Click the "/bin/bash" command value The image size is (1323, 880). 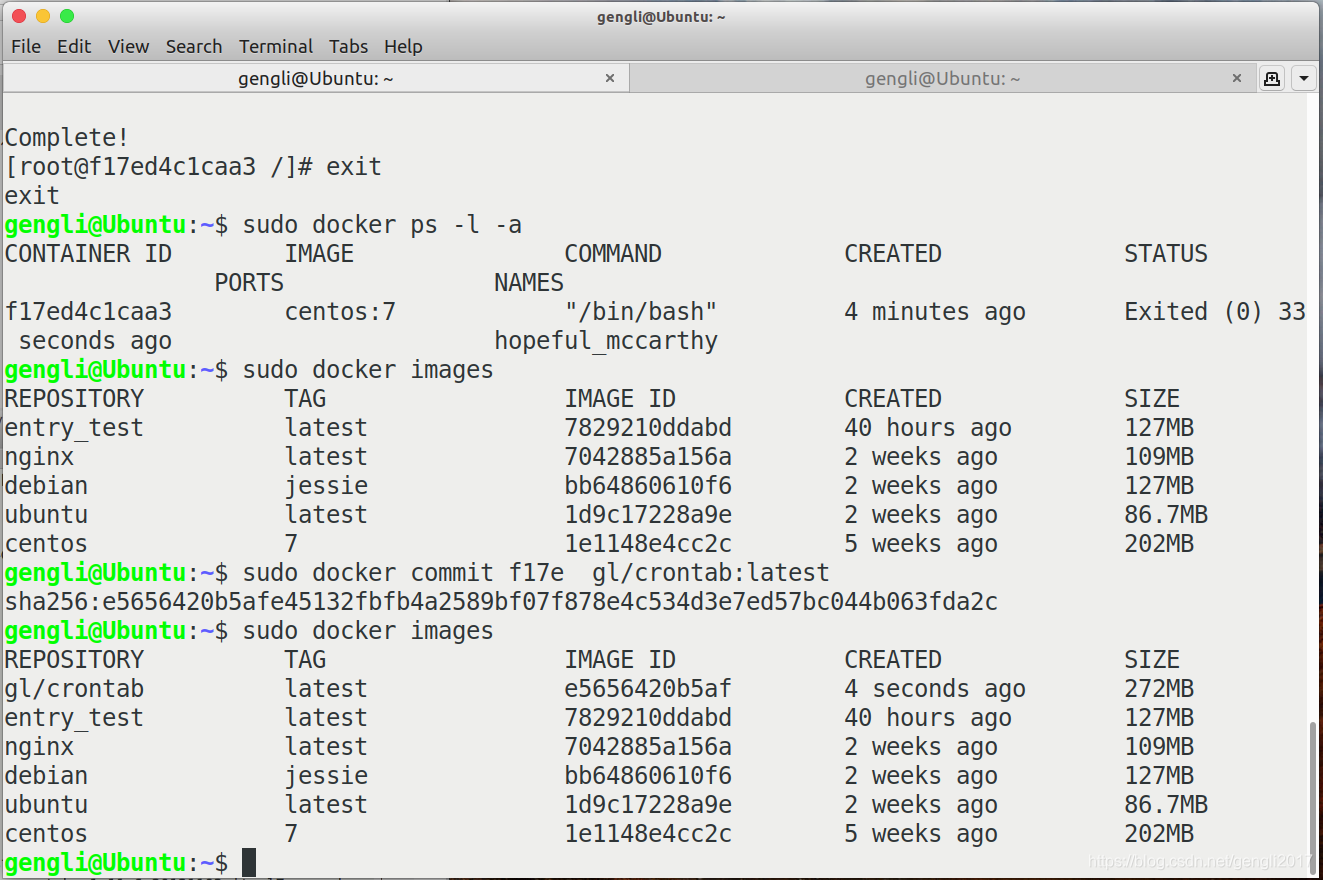point(641,312)
